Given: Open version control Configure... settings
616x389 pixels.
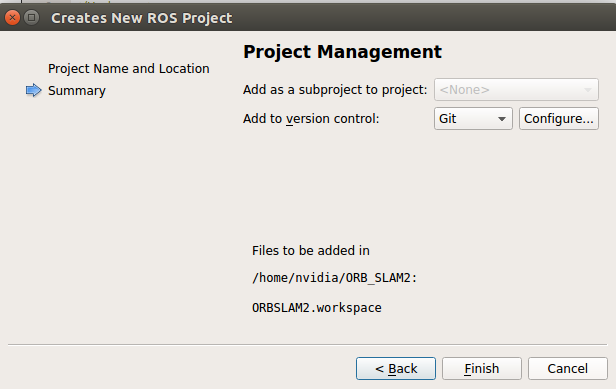Looking at the screenshot, I should [559, 119].
